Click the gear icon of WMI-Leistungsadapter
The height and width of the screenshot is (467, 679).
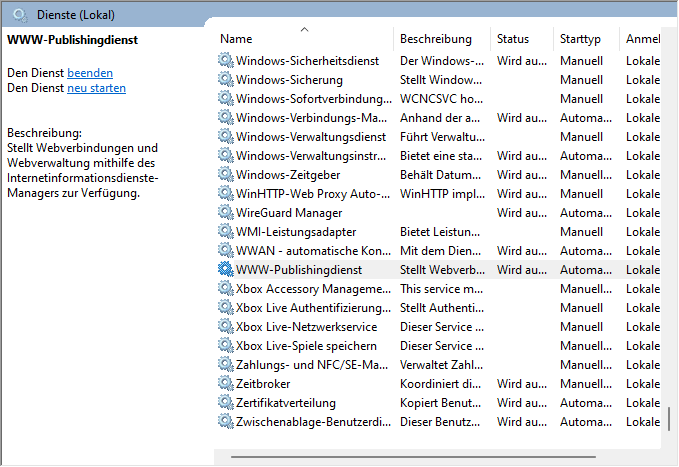[226, 231]
